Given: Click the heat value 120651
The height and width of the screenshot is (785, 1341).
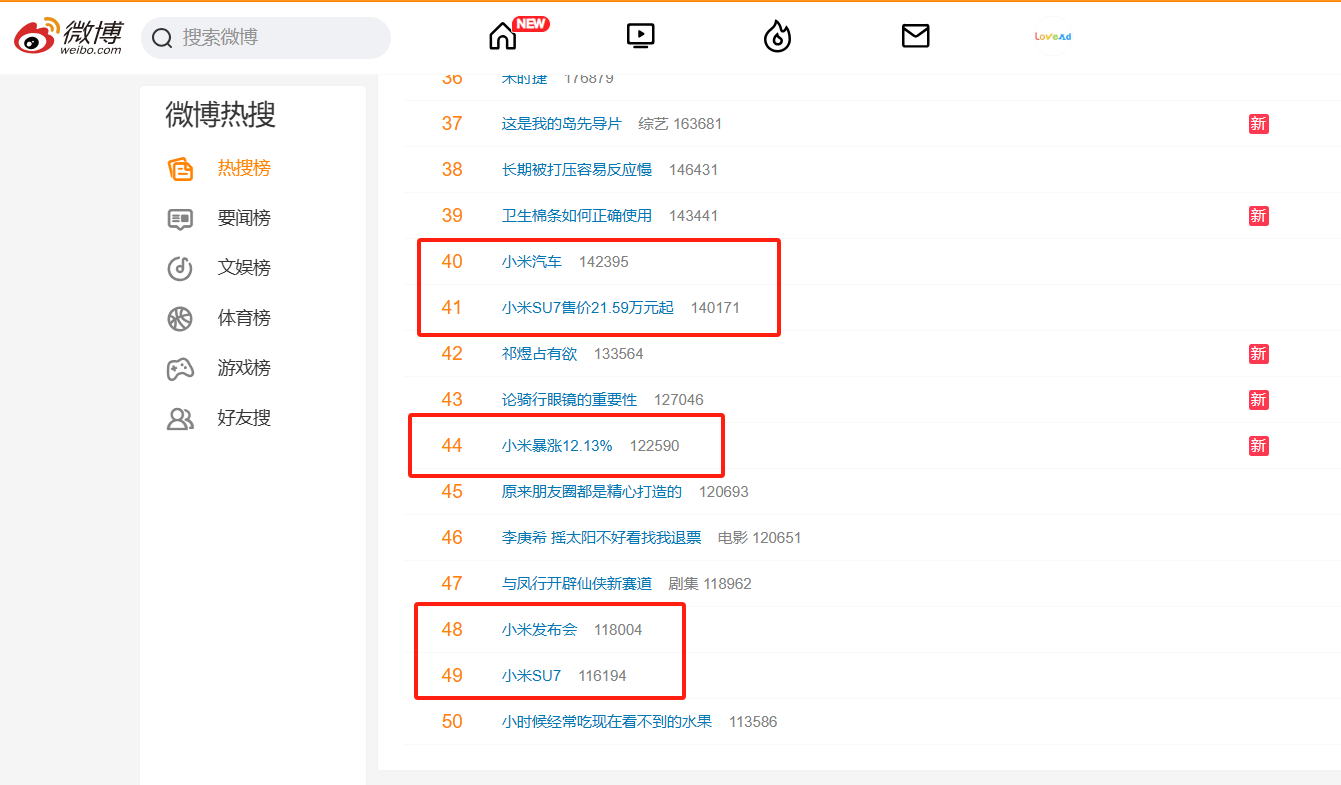Looking at the screenshot, I should pos(777,538).
